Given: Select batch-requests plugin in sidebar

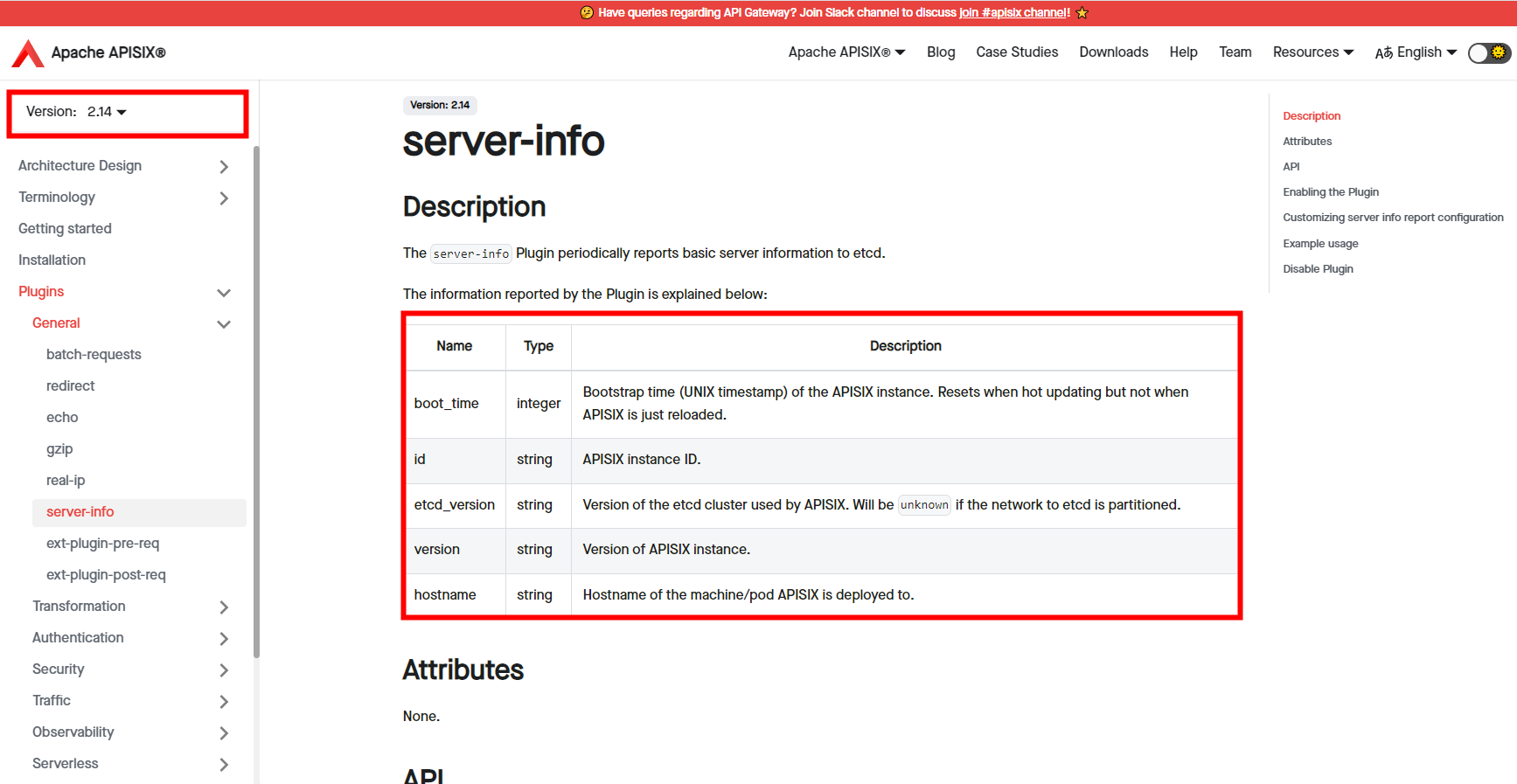Looking at the screenshot, I should [94, 354].
